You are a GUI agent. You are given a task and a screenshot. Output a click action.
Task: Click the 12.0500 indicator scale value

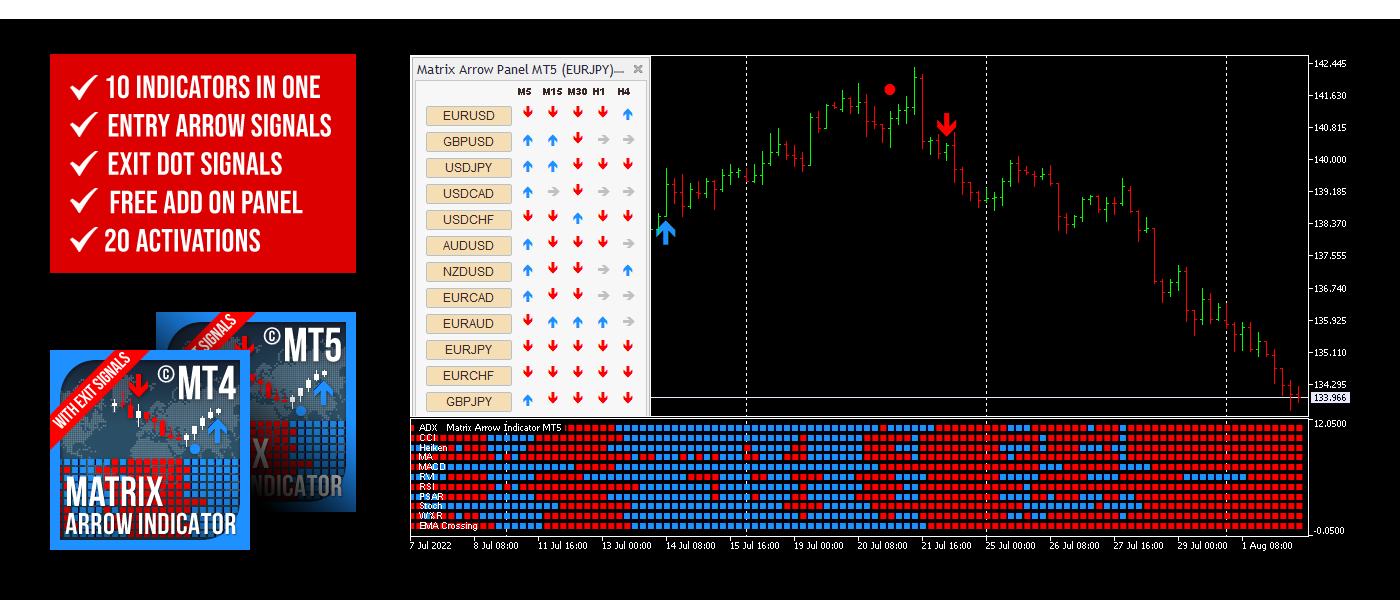[x=1331, y=424]
